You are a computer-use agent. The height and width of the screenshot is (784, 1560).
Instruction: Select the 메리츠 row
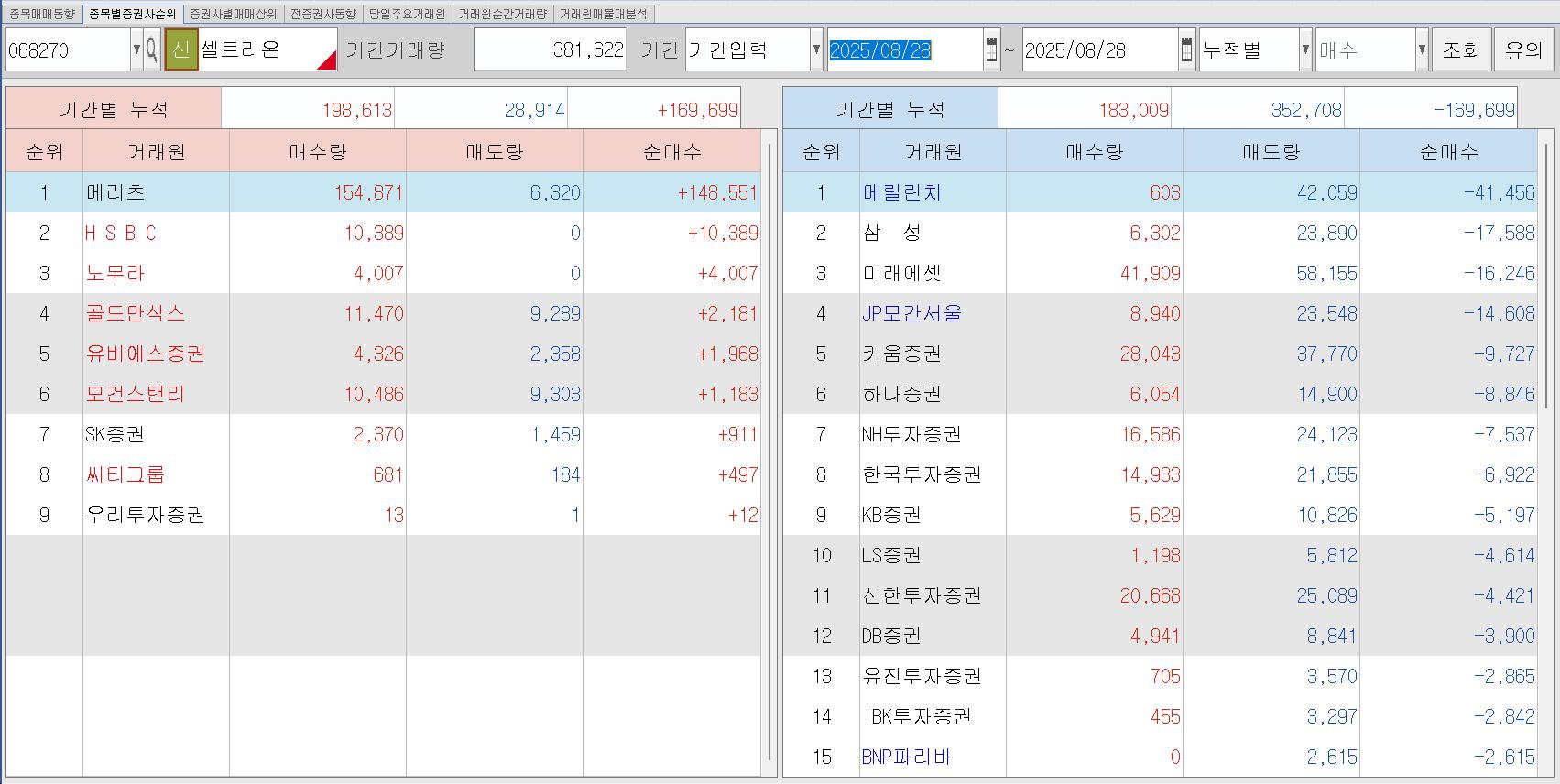pyautogui.click(x=383, y=192)
